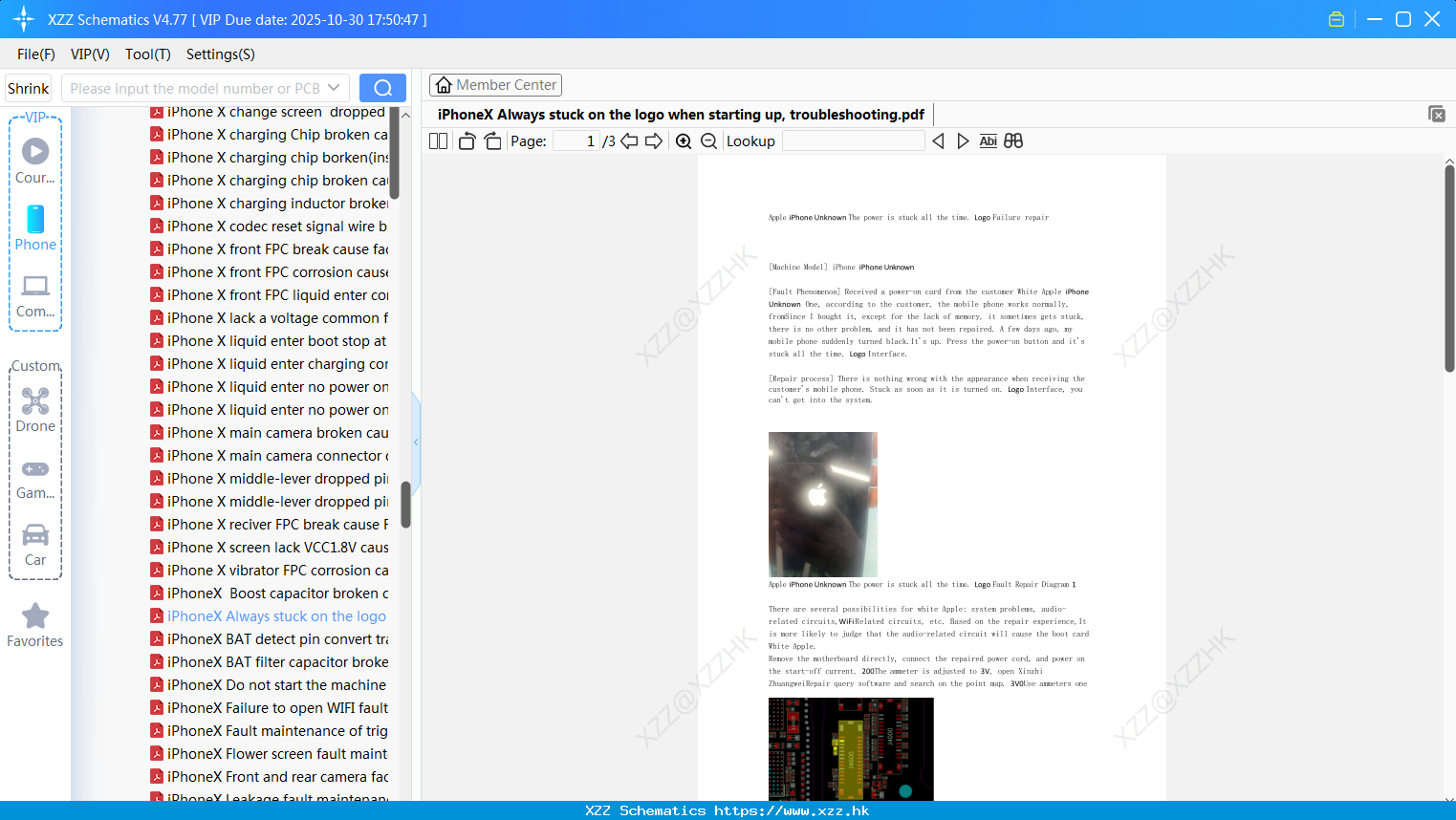This screenshot has height=820, width=1456.
Task: Open the Favorites star
Action: click(x=35, y=626)
